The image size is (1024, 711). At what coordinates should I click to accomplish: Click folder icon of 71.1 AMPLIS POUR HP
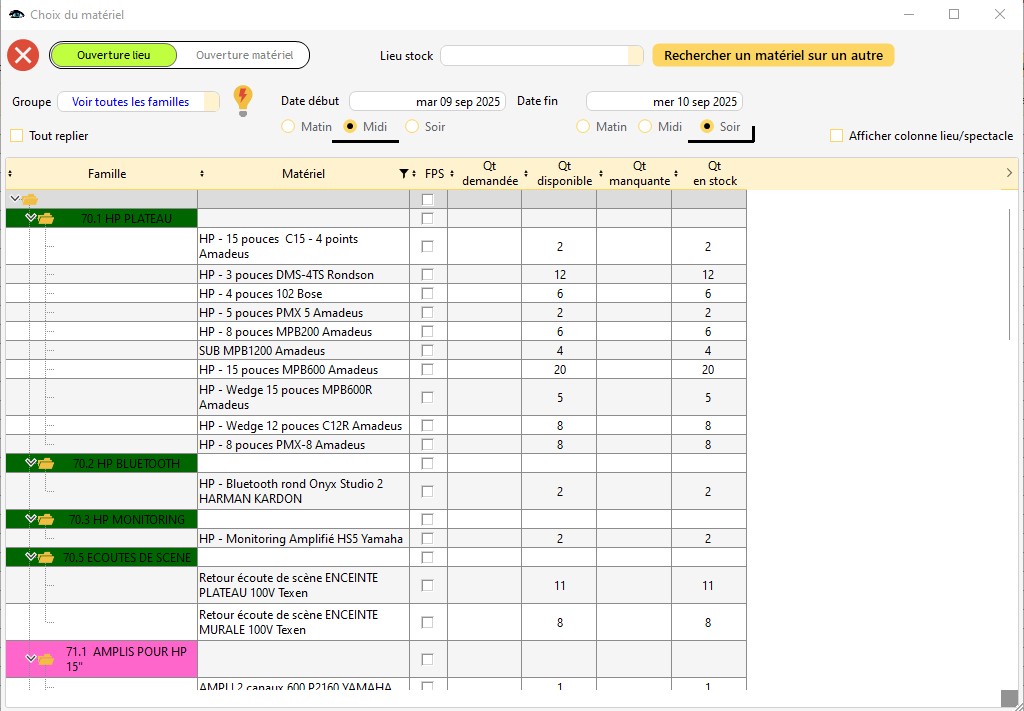coord(46,659)
